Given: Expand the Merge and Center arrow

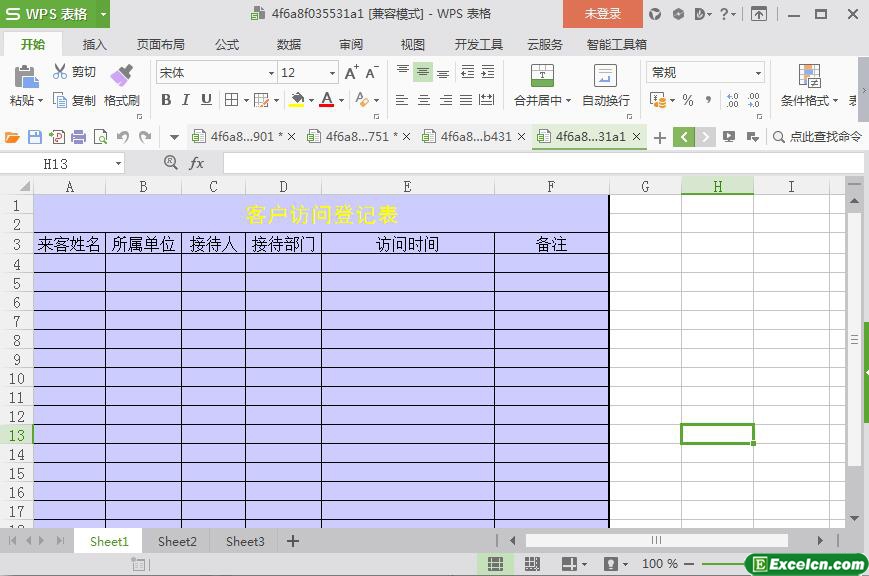Looking at the screenshot, I should pyautogui.click(x=568, y=101).
